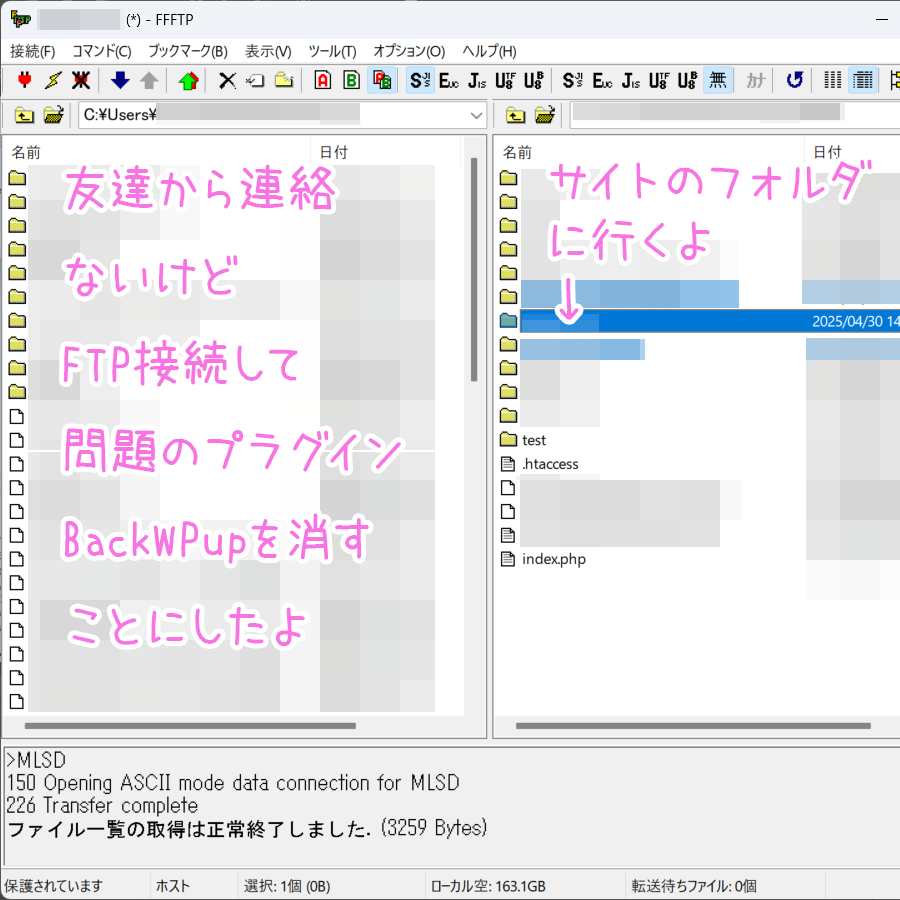Click the local Change Folder icon
The height and width of the screenshot is (900, 900).
coord(53,115)
